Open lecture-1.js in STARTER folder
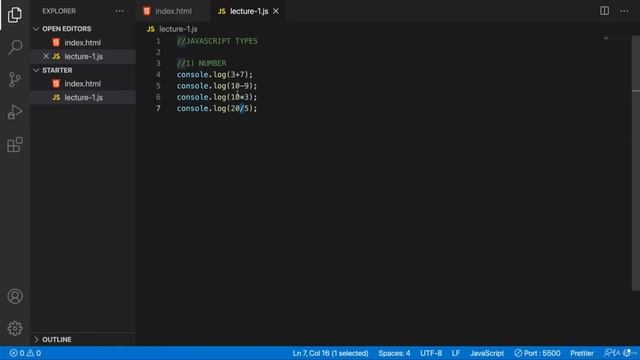 (84, 98)
